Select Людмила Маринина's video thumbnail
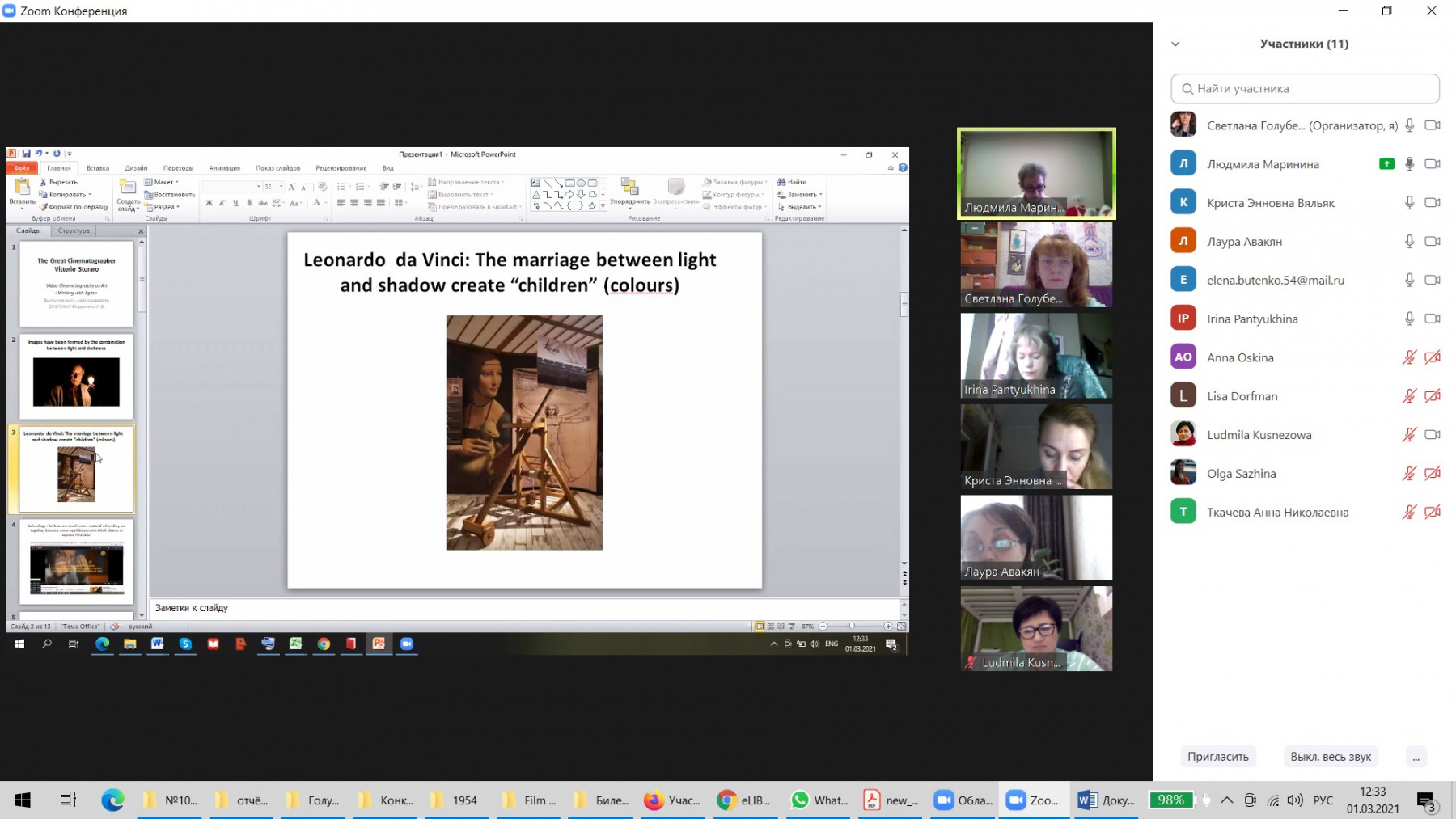 (x=1036, y=174)
